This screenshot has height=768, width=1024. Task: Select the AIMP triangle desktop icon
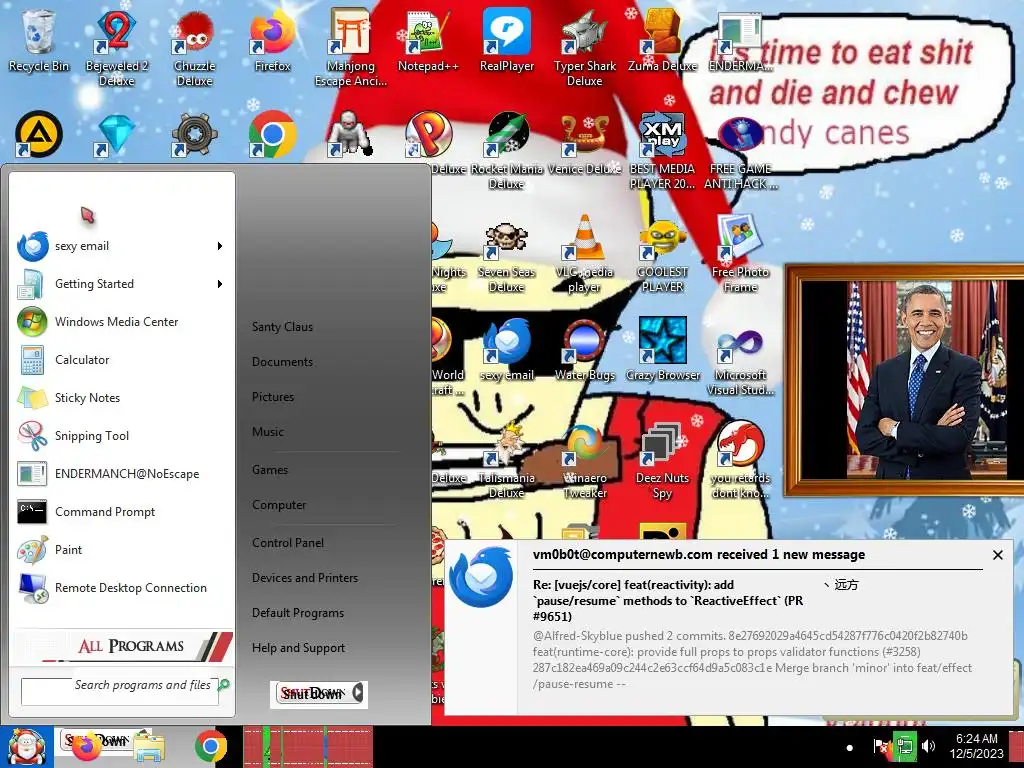(39, 135)
